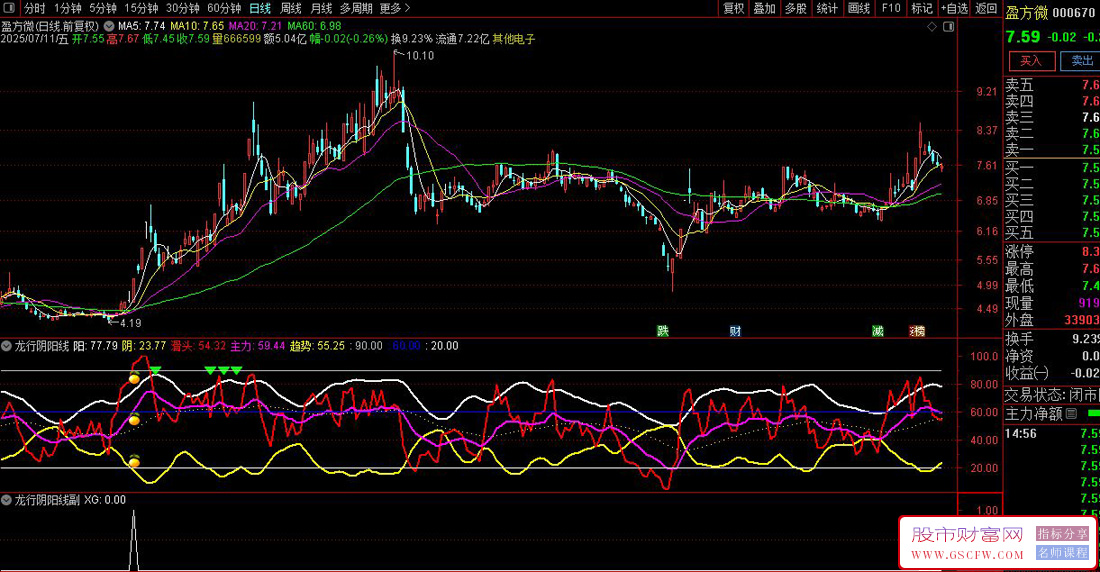Click the blue 财 event marker
Screen dimensions: 1100x572
(735, 331)
